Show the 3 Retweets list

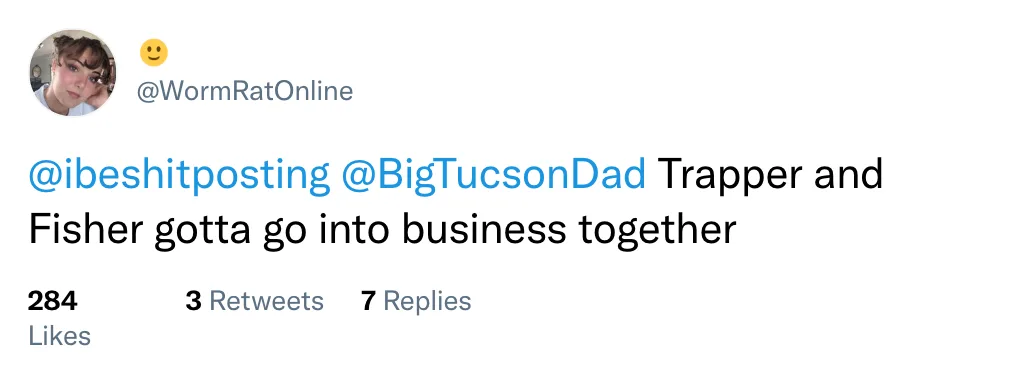(x=255, y=301)
